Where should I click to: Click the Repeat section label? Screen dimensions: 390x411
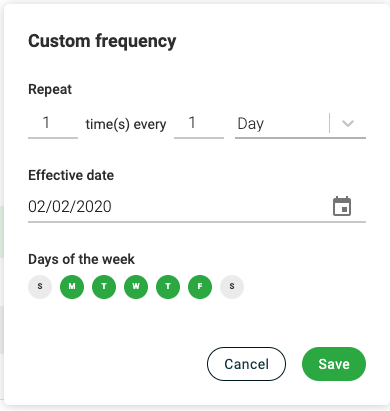pyautogui.click(x=50, y=89)
